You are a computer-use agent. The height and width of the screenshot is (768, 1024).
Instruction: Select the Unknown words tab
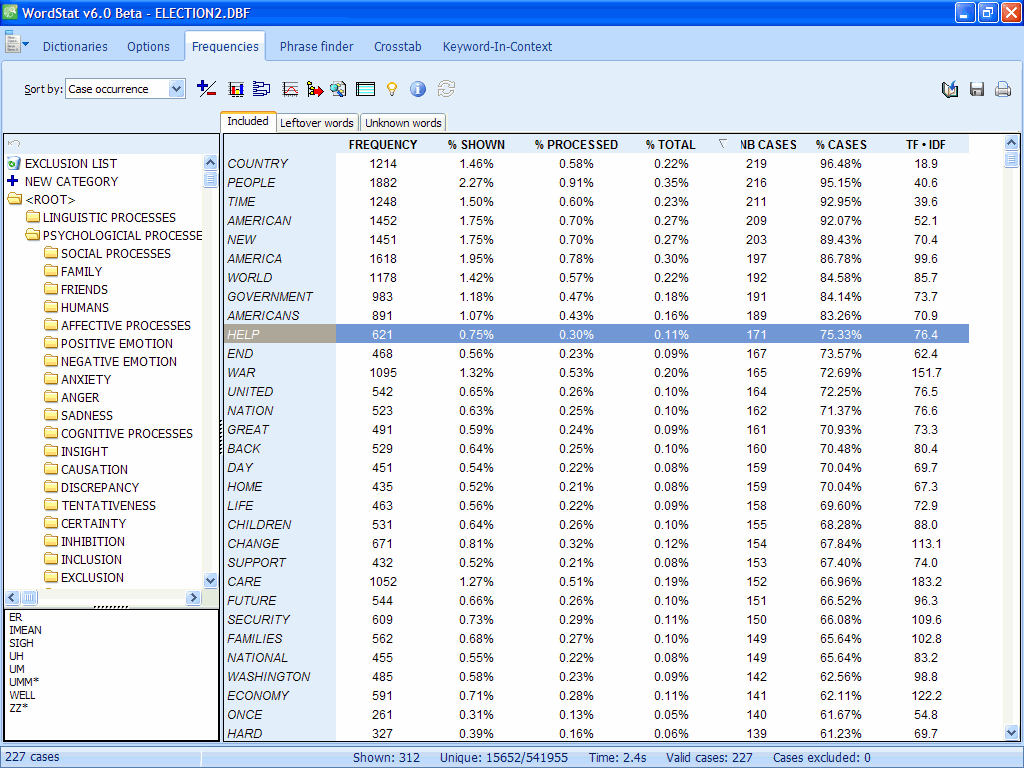[x=402, y=123]
